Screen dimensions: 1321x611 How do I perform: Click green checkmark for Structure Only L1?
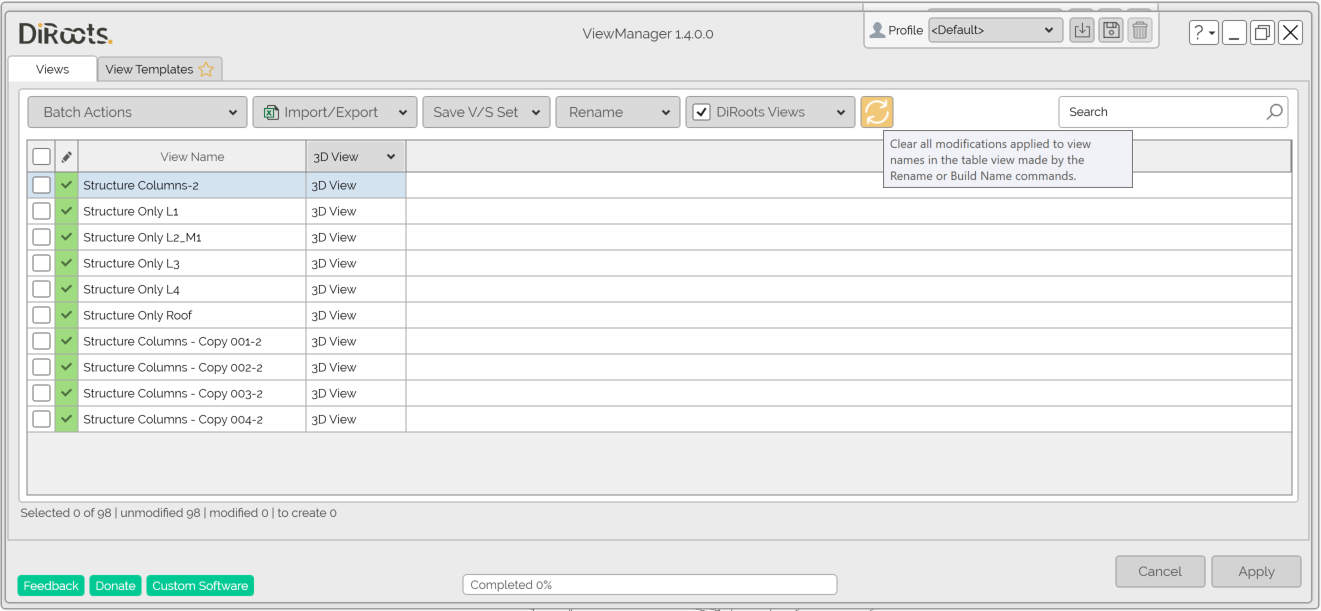pos(67,211)
